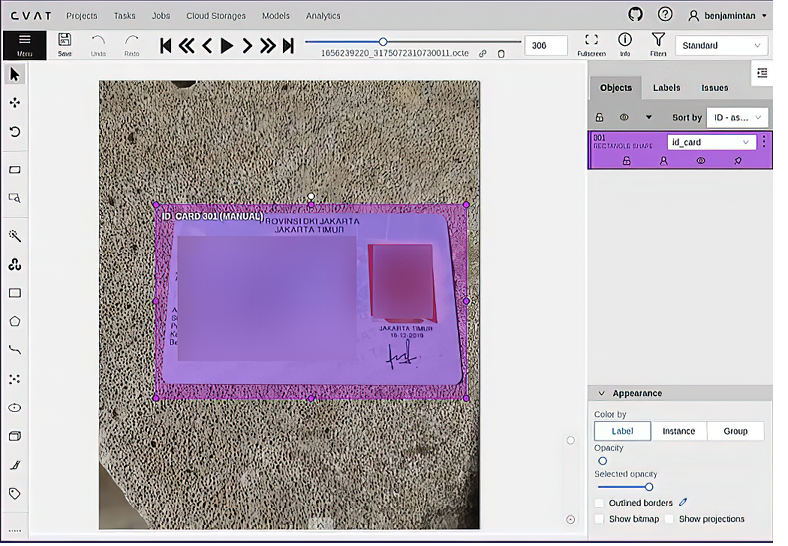Change the id_card label dropdown
Image resolution: width=788 pixels, height=546 pixels.
point(711,142)
